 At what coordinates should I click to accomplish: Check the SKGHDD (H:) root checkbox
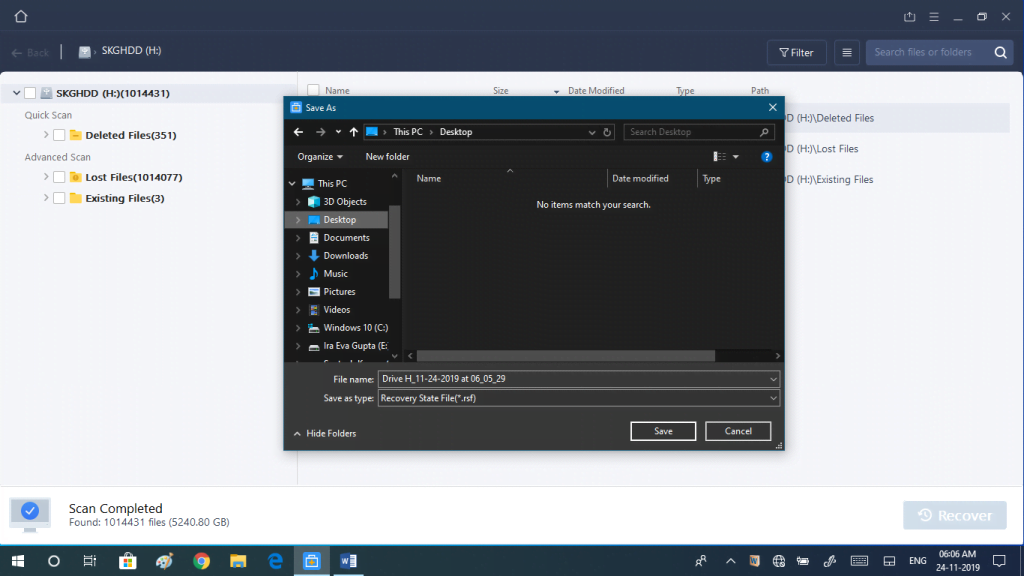tap(30, 93)
